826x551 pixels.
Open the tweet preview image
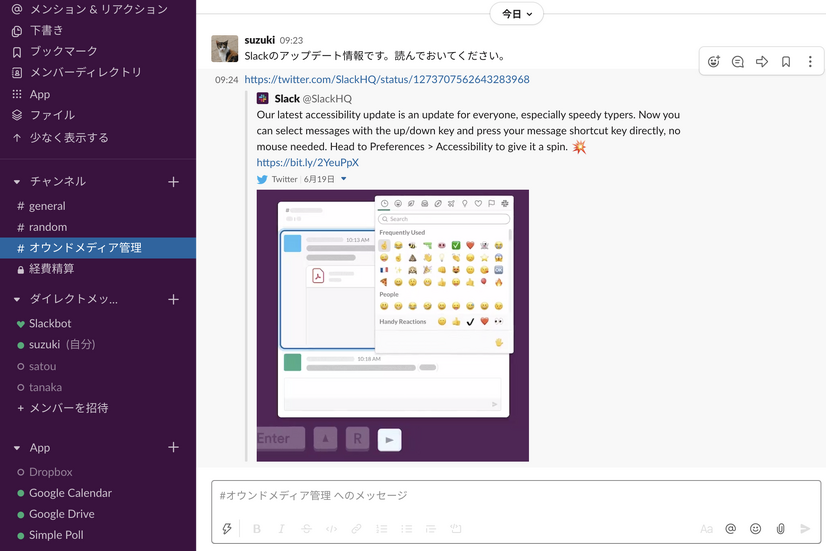point(392,326)
